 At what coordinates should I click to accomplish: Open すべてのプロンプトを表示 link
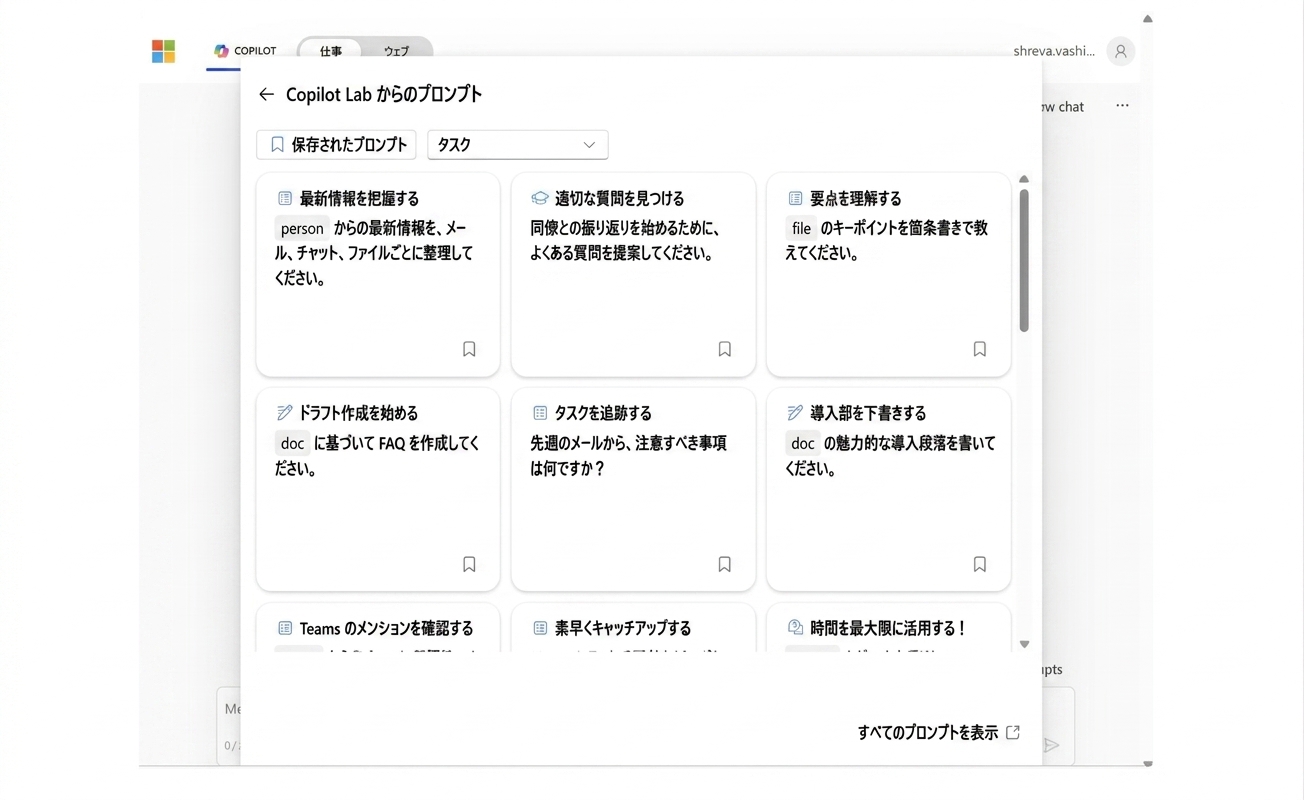pos(928,732)
